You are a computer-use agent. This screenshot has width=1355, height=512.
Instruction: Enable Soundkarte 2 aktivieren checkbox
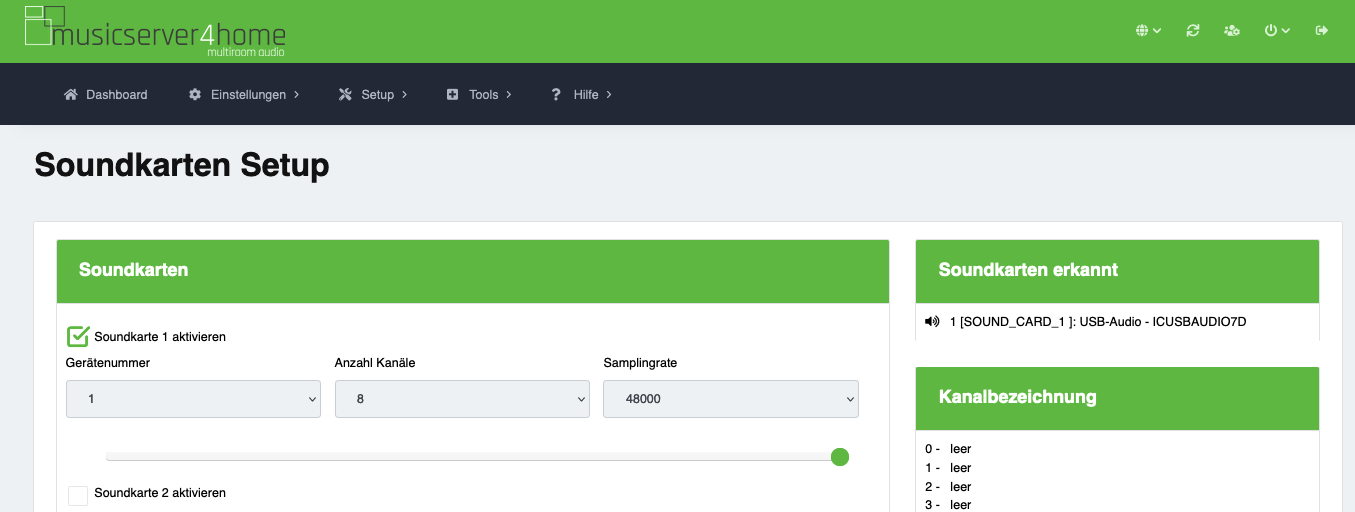78,495
